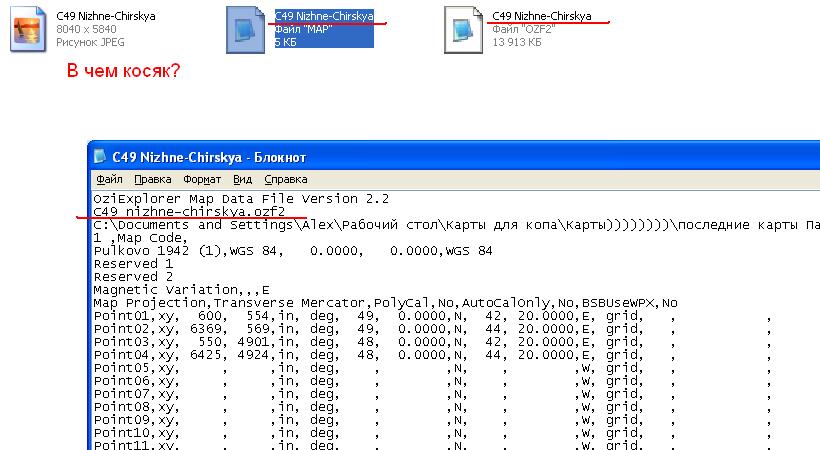Open the Вид menu

242,180
